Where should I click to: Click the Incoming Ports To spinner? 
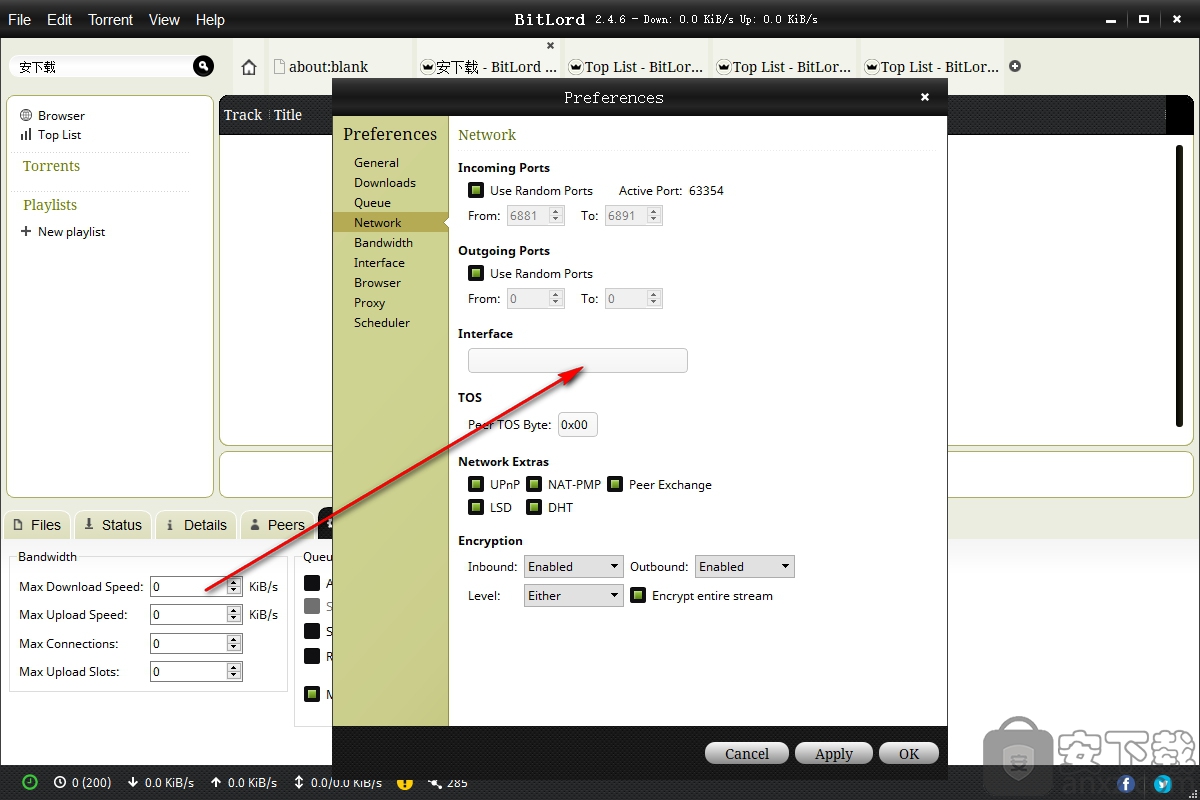(x=633, y=215)
